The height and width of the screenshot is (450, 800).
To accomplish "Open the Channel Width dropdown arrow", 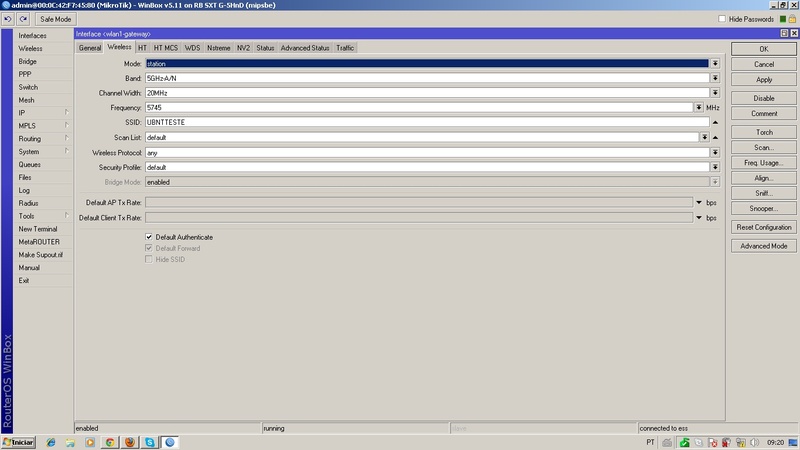I will (x=715, y=93).
